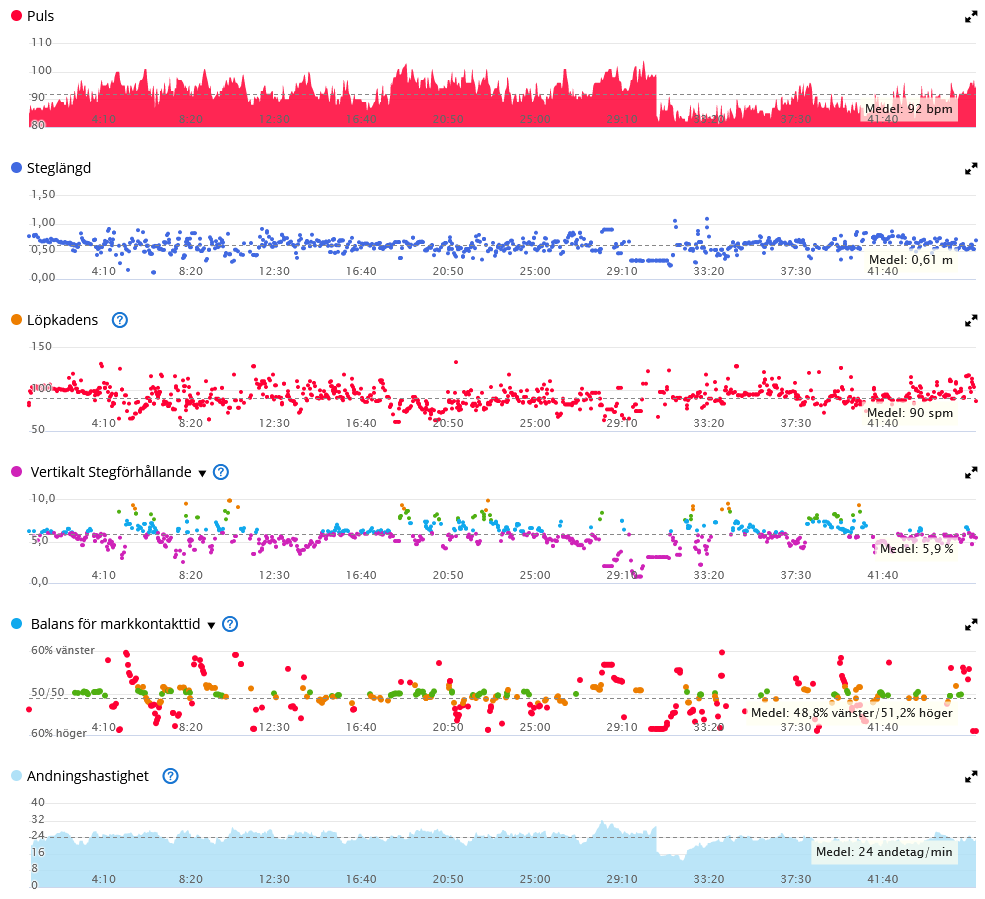Image resolution: width=985 pixels, height=899 pixels.
Task: Click the light-blue Andningshastighet legend dot
Action: pos(16,776)
